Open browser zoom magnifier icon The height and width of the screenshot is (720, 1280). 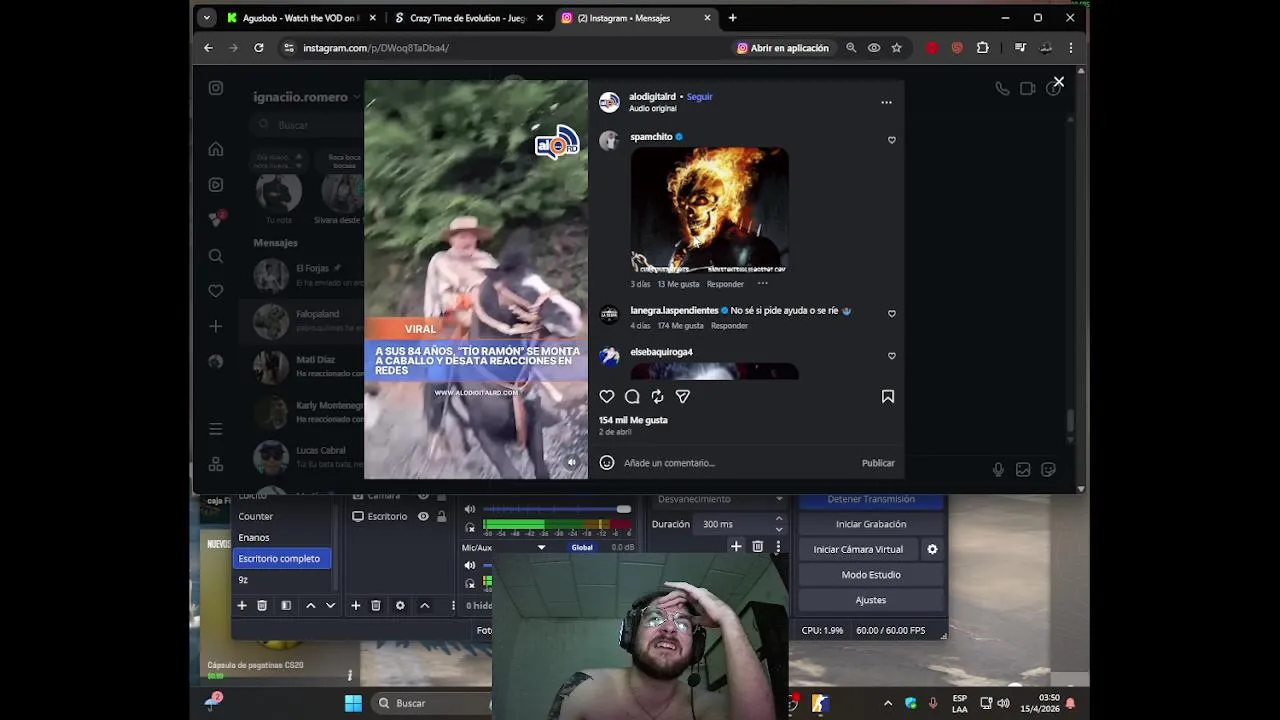pos(851,48)
